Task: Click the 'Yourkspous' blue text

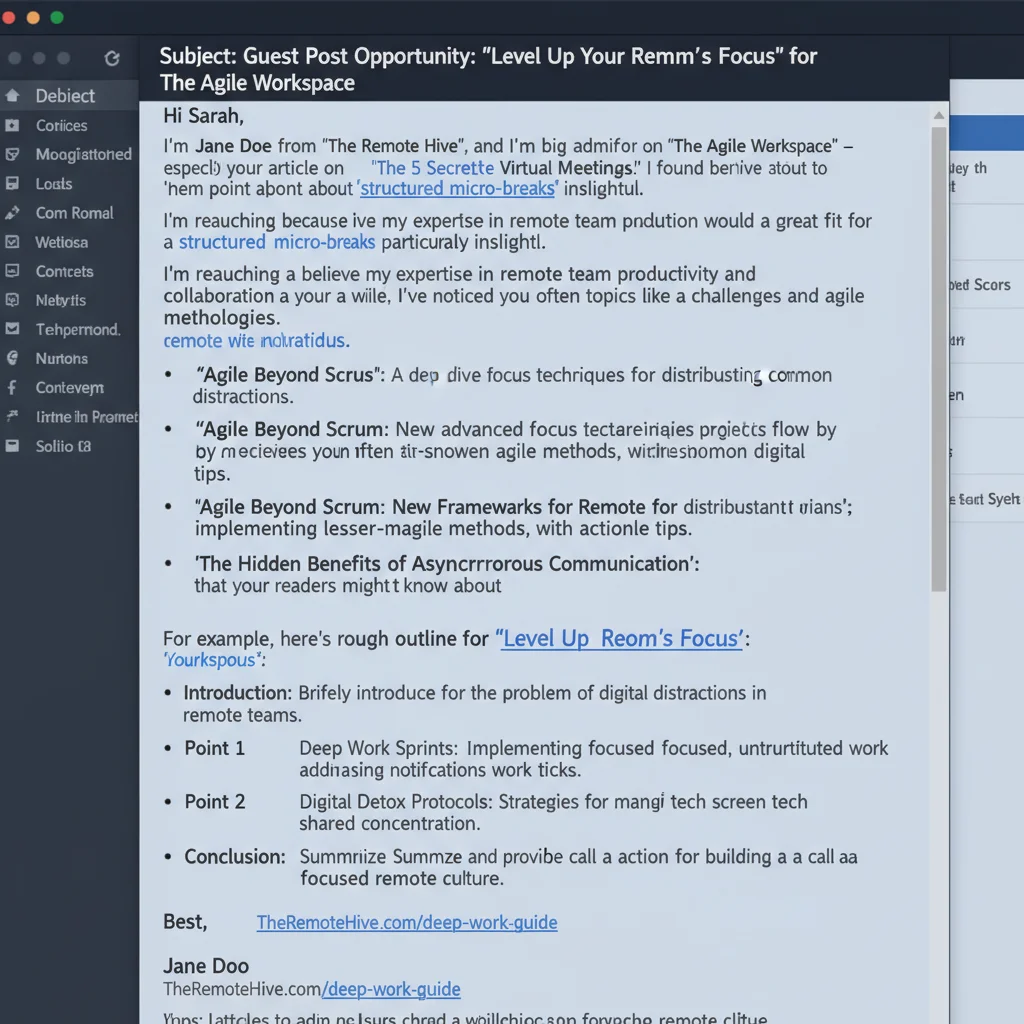Action: (x=214, y=660)
